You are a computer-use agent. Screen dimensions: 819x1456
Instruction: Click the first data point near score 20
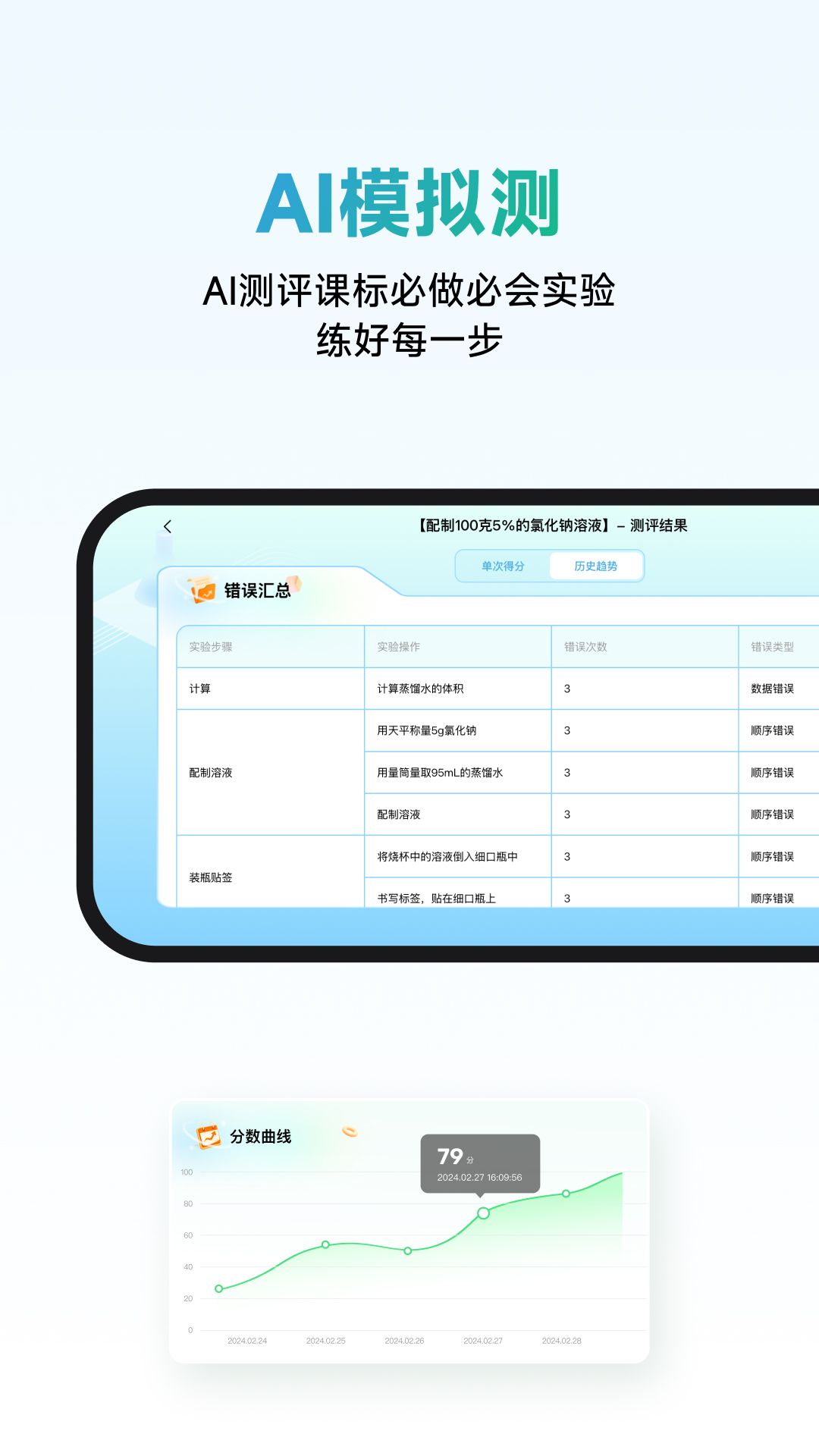[x=219, y=1288]
